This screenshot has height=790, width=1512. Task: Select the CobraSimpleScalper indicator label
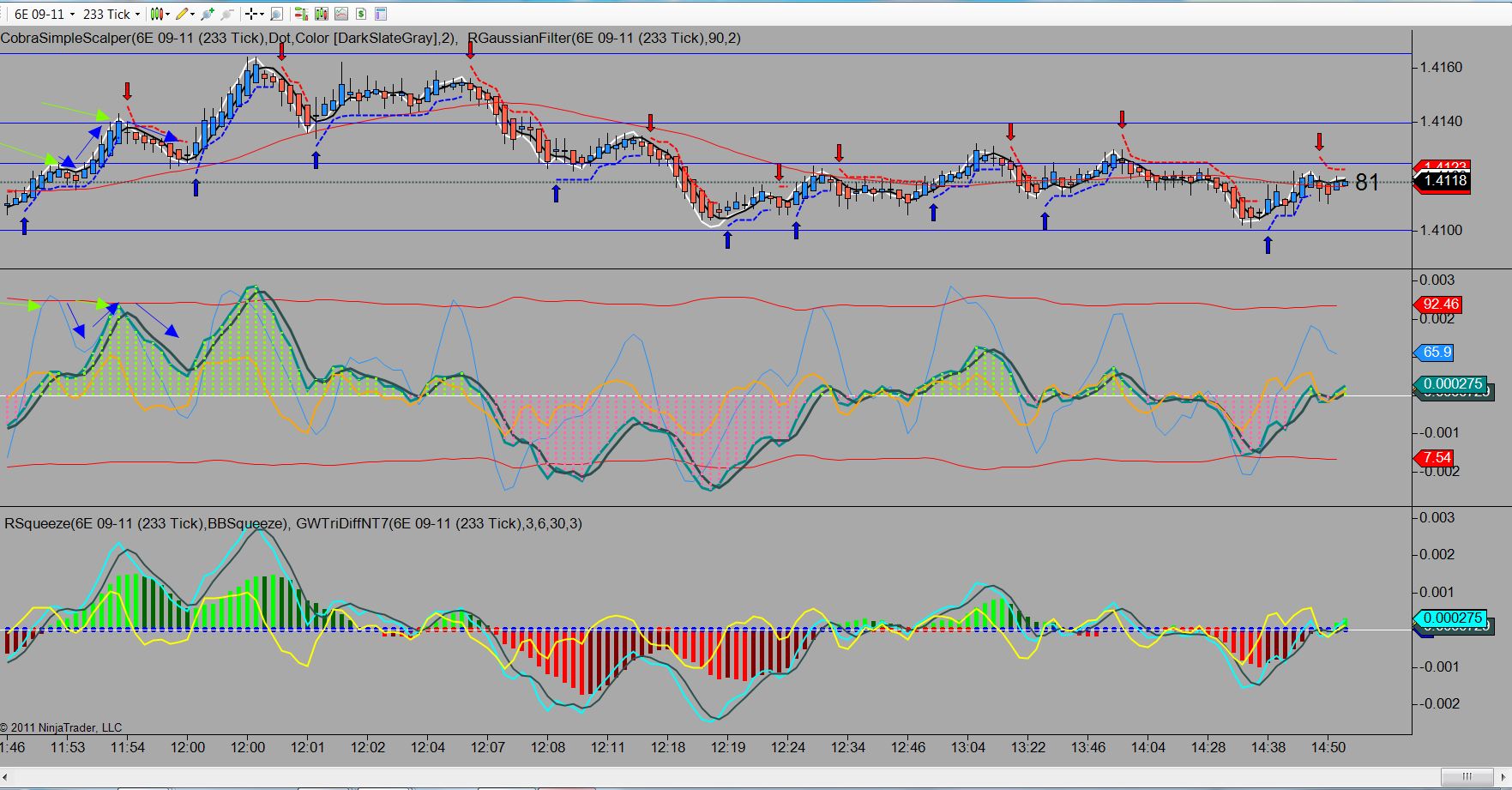[x=229, y=38]
